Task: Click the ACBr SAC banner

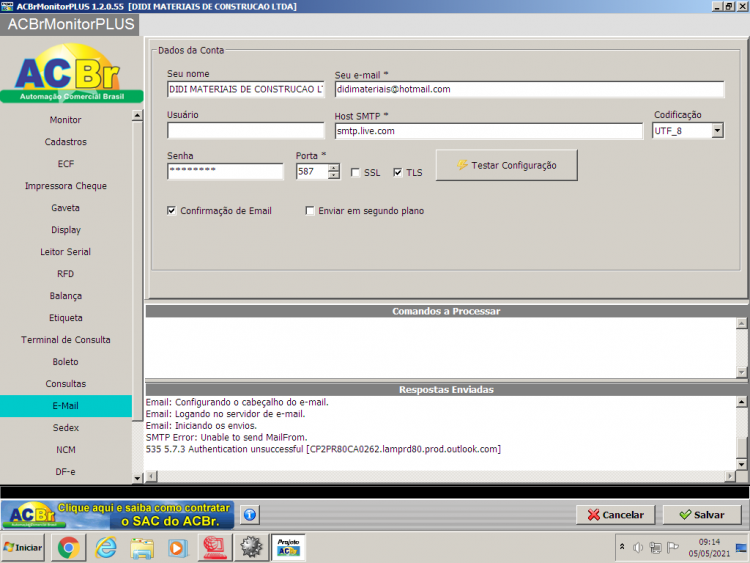Action: 118,515
